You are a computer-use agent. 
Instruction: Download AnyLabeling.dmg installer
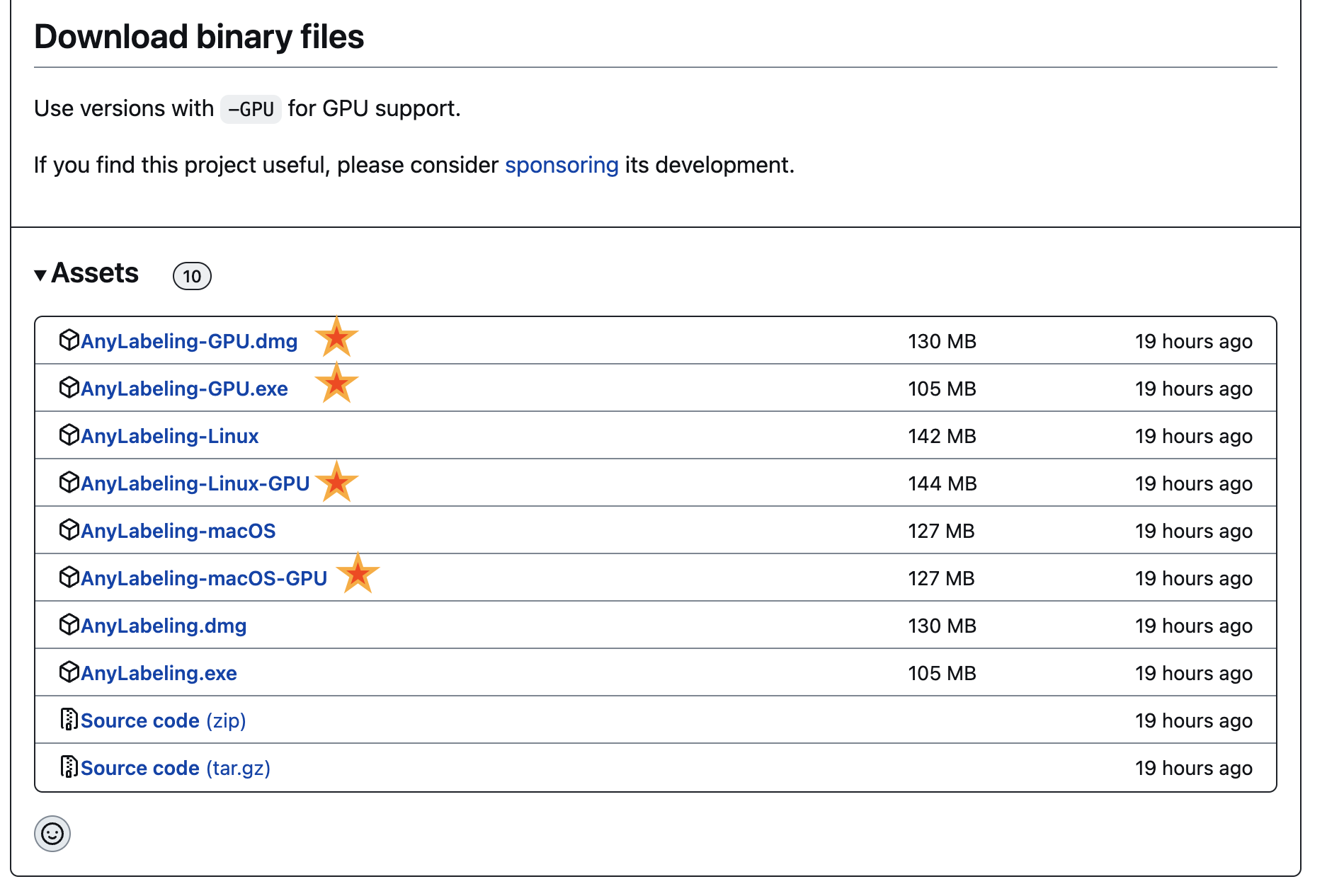point(164,626)
